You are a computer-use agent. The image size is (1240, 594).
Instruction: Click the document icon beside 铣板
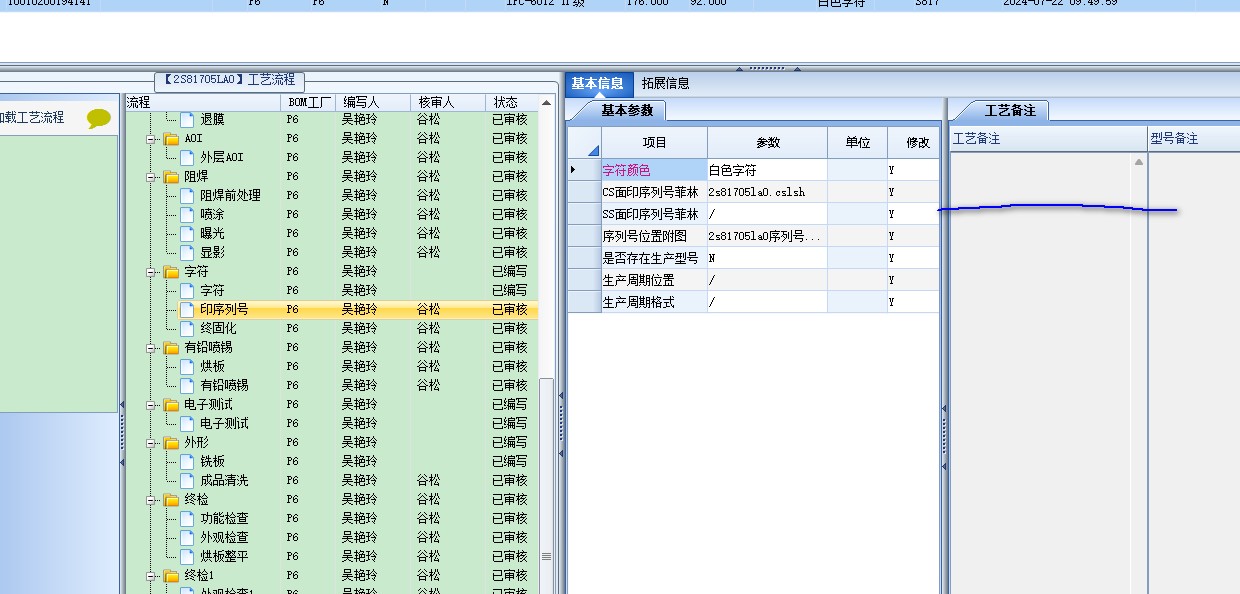click(187, 462)
